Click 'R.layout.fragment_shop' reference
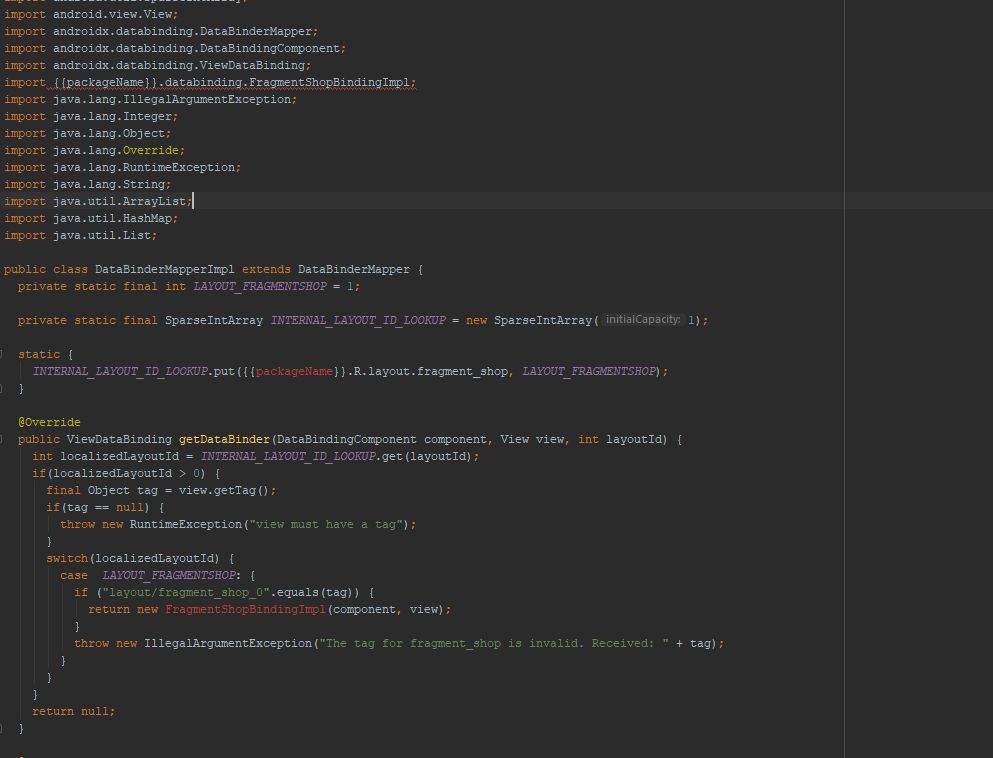Screen dimensions: 993x758 431,372
